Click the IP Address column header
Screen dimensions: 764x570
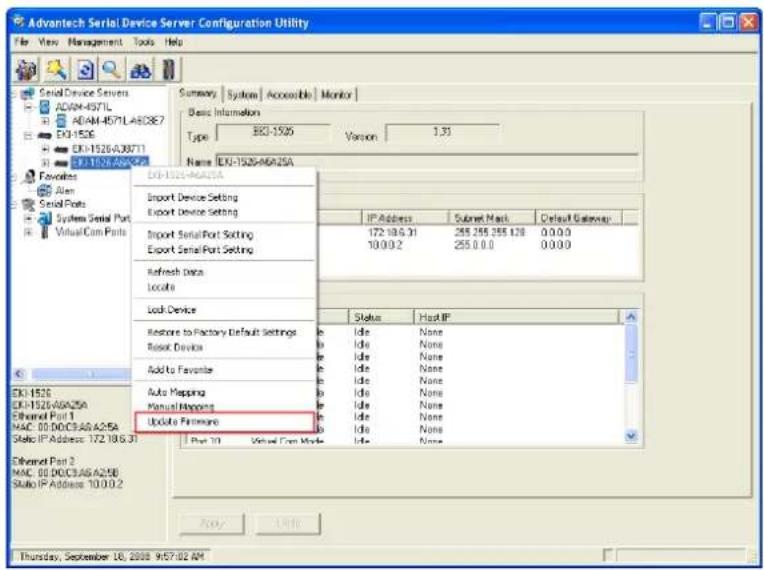point(405,218)
